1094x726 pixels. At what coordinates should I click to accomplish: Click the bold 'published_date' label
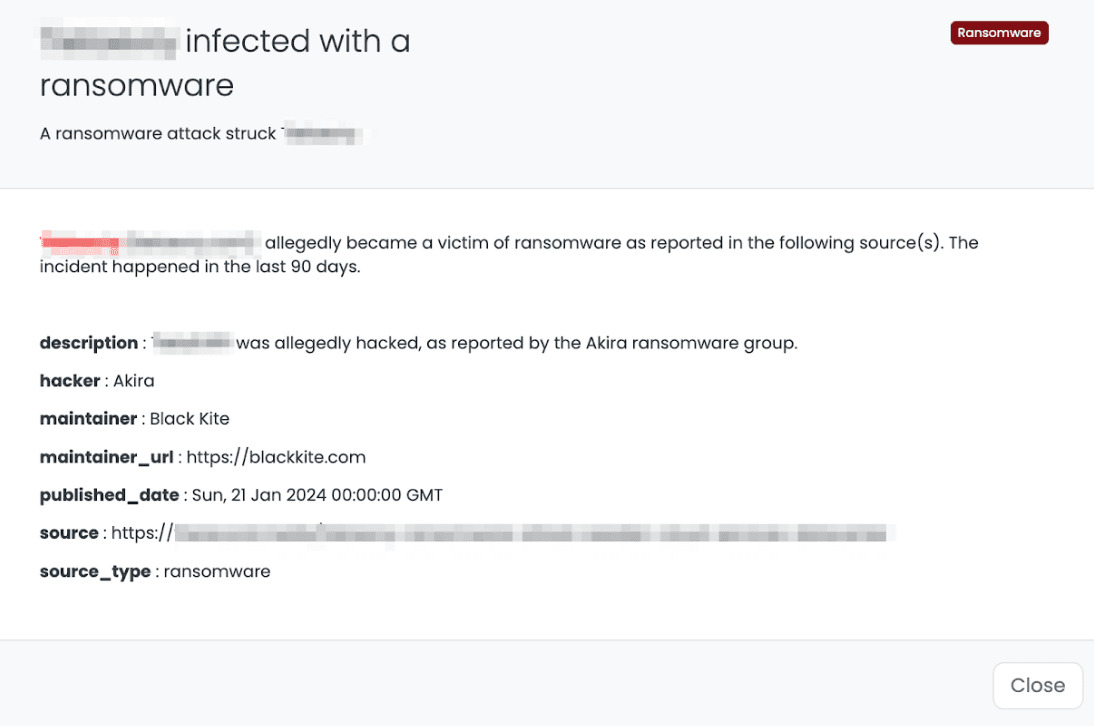click(x=109, y=495)
